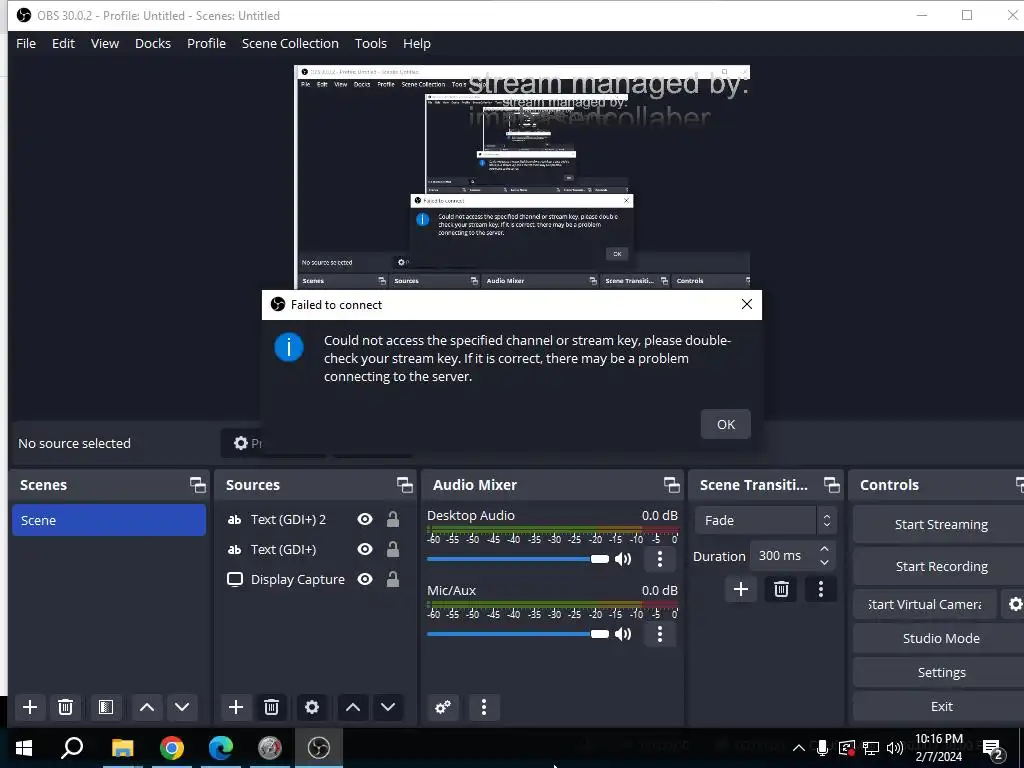Mute Desktop Audio speaker icon
1024x768 pixels.
623,559
